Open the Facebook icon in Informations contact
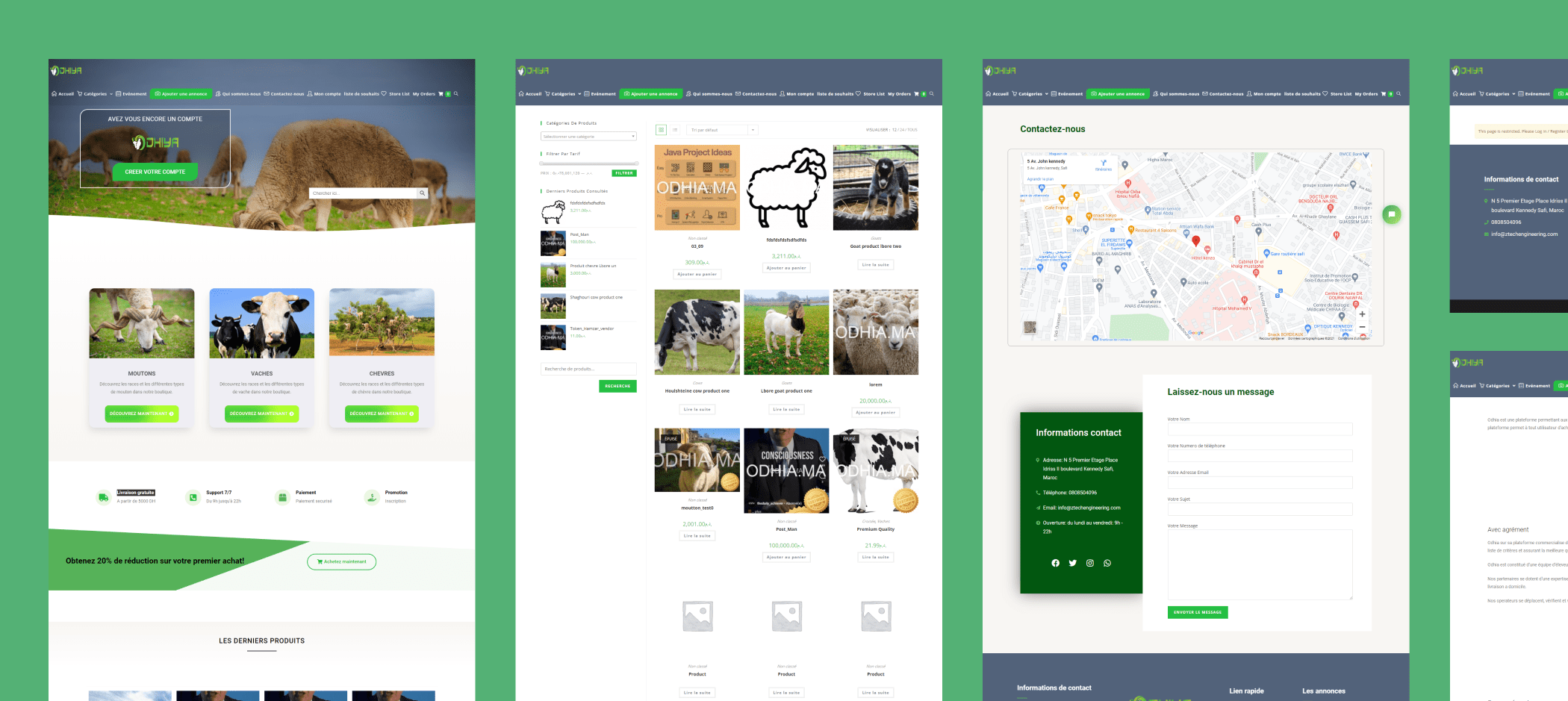The image size is (1568, 701). click(x=1055, y=563)
